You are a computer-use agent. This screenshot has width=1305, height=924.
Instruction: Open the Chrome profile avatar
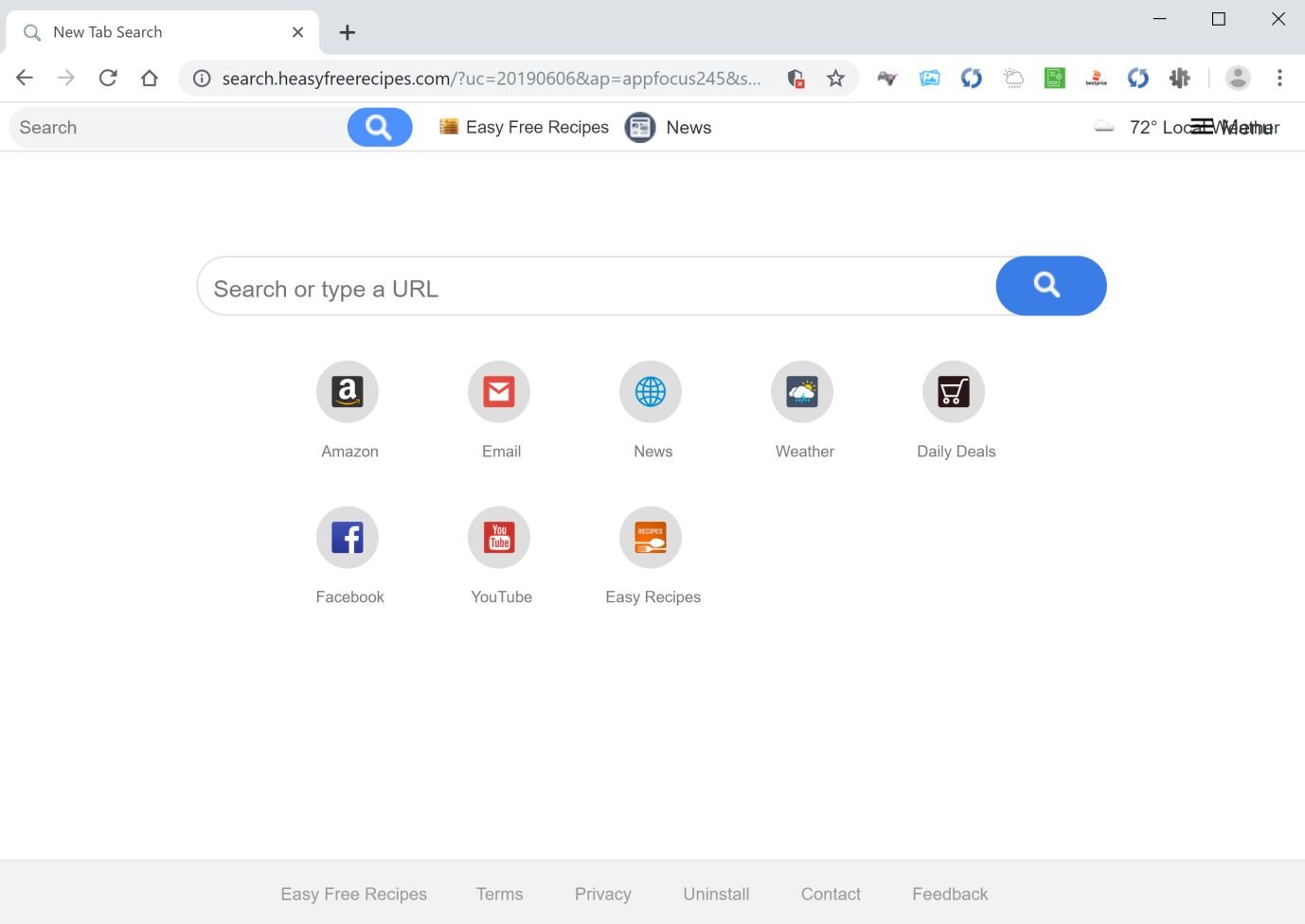pyautogui.click(x=1238, y=79)
